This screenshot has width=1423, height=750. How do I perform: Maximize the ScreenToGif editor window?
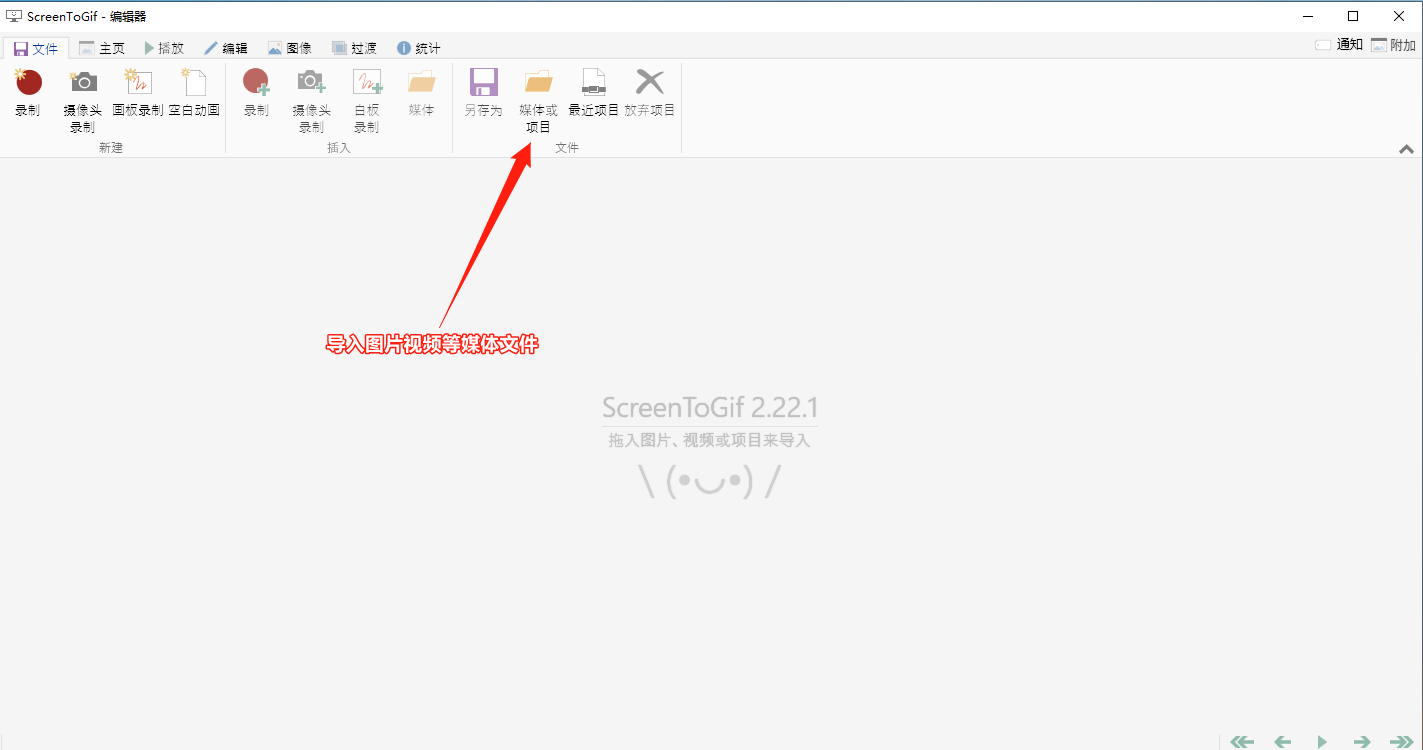click(1353, 15)
